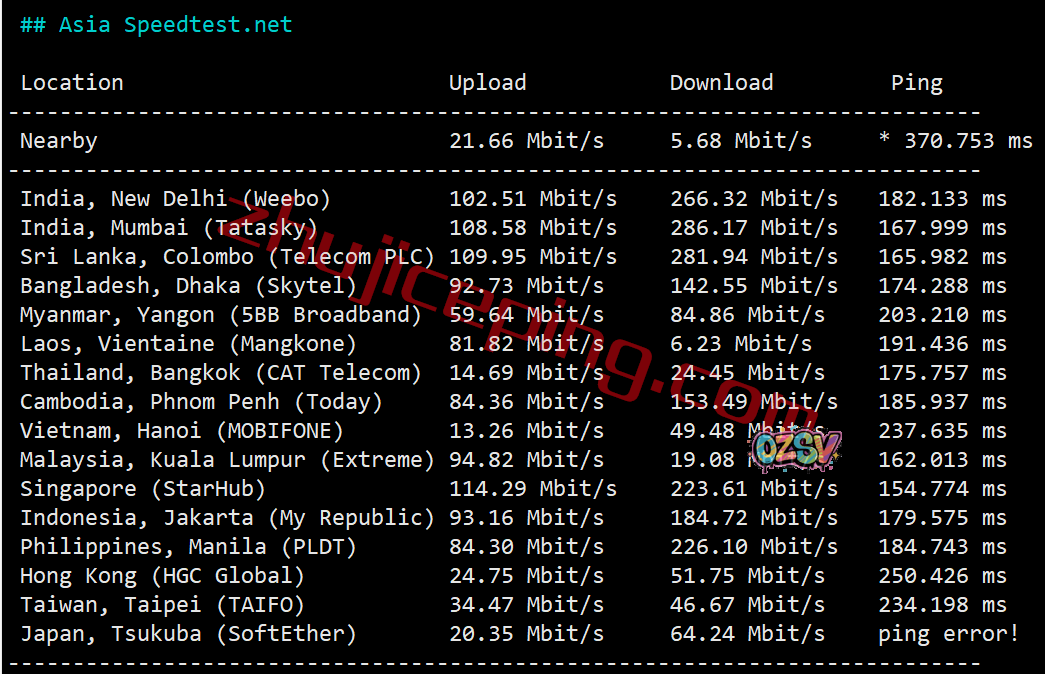Click Mumbai's 286.17 Mbit/s download value
1045x674 pixels.
(753, 228)
